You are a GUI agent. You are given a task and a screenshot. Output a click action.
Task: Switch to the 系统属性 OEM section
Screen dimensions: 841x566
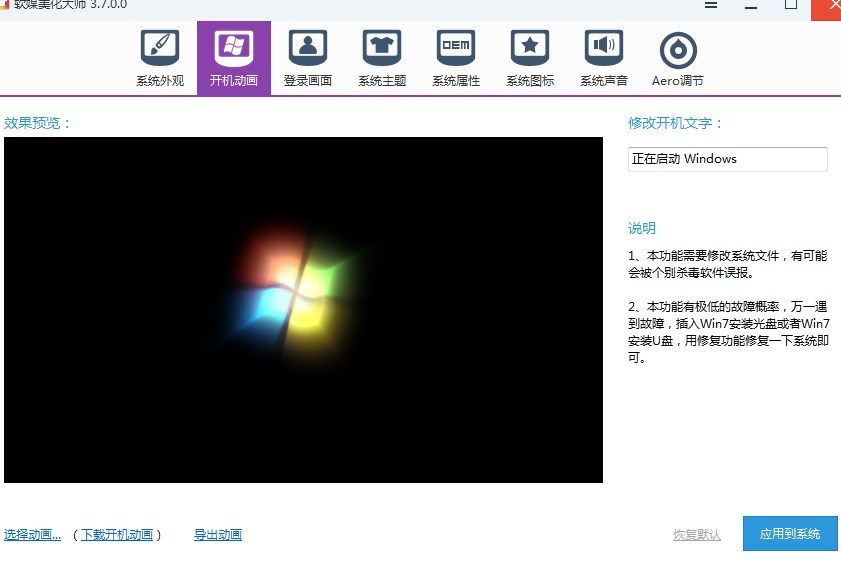pos(456,58)
